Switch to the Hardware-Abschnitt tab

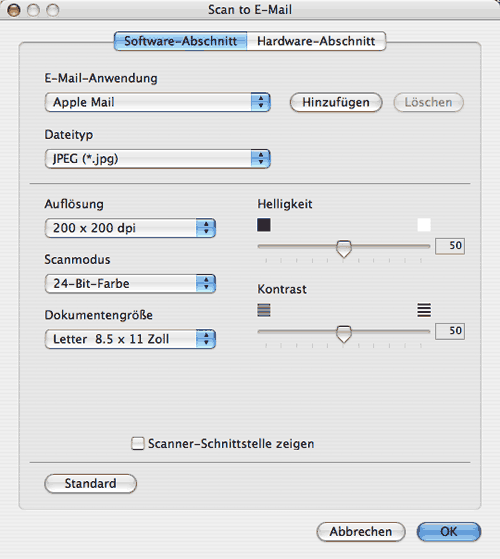click(316, 41)
